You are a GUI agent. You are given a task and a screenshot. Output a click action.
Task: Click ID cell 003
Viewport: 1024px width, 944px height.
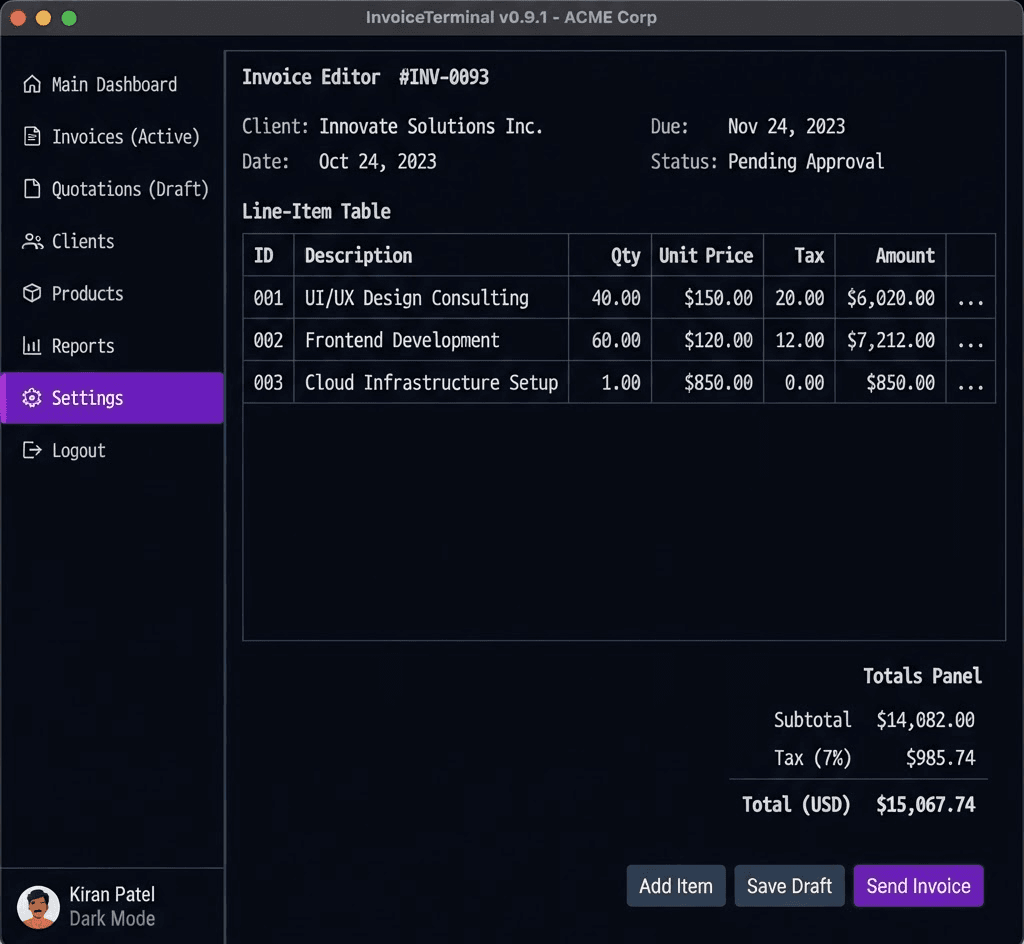[268, 383]
